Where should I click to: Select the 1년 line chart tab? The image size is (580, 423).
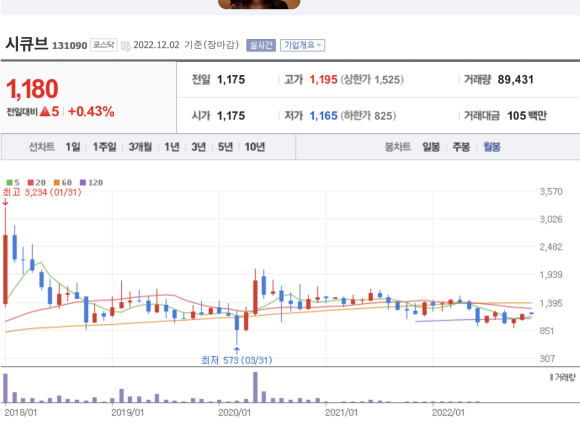point(172,147)
